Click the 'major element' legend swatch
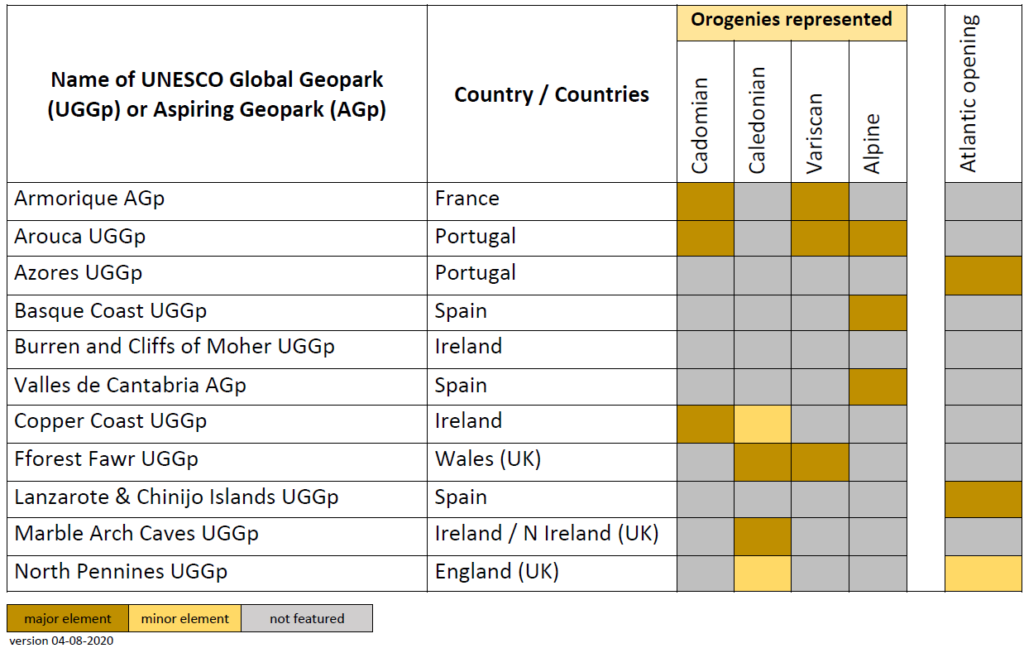Screen dimensions: 1024x648 [68, 618]
